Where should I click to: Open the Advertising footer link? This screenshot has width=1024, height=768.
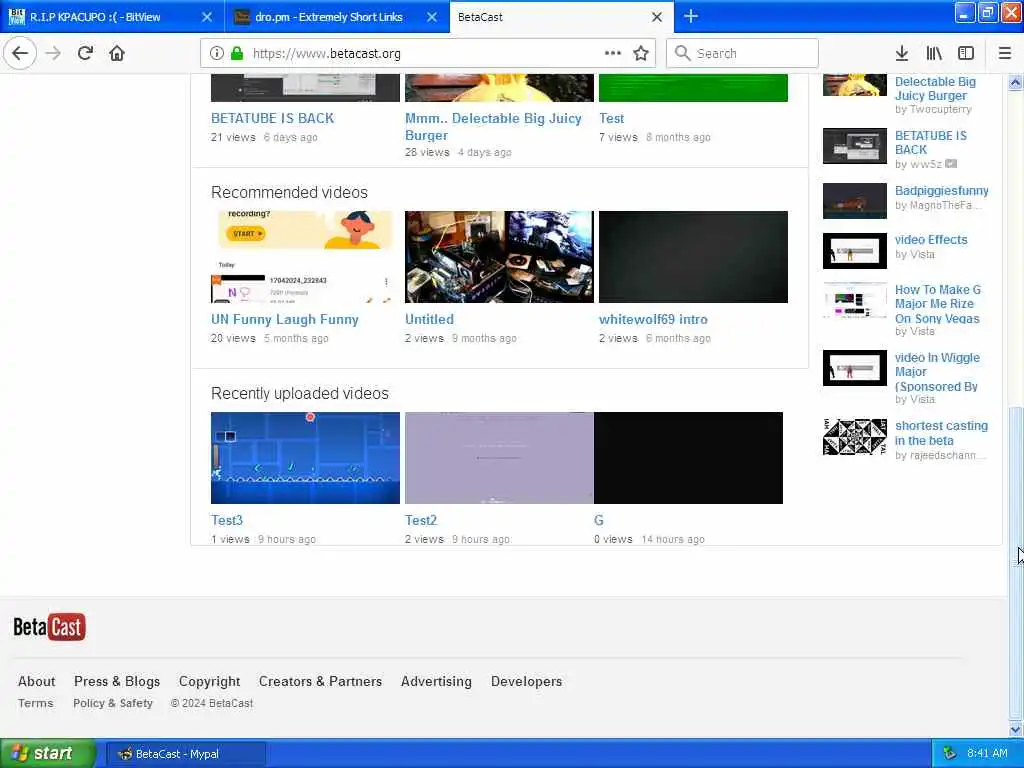click(436, 681)
